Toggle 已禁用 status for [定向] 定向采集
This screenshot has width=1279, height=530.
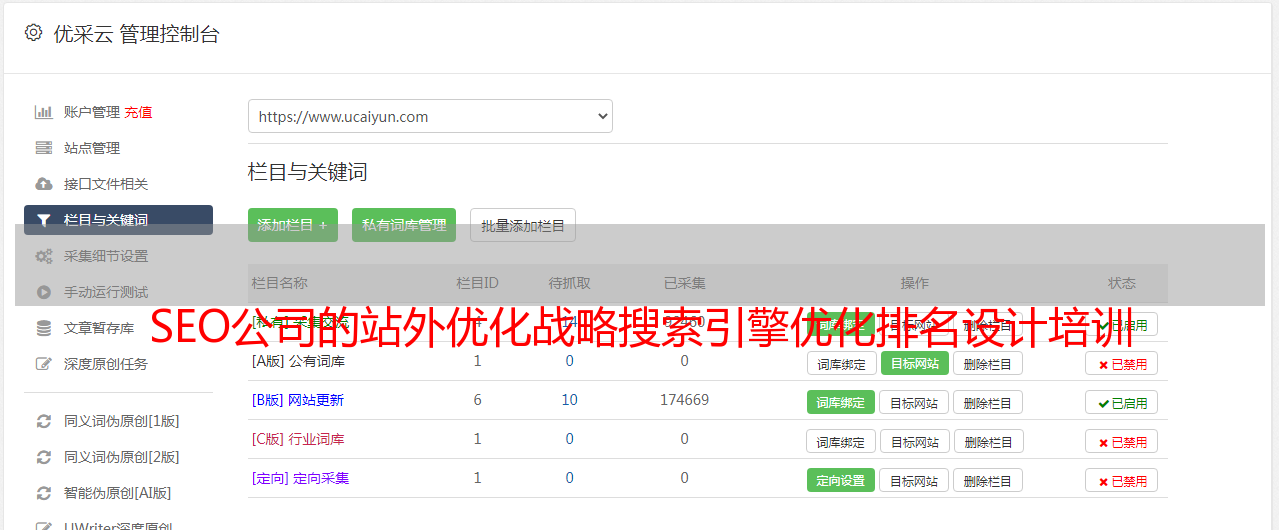coord(1122,480)
